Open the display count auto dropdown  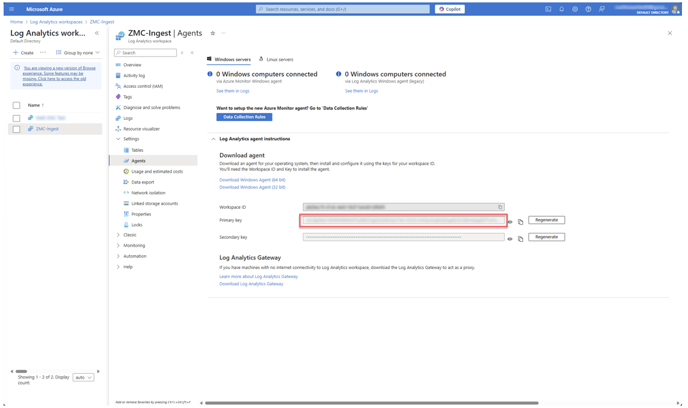click(83, 377)
